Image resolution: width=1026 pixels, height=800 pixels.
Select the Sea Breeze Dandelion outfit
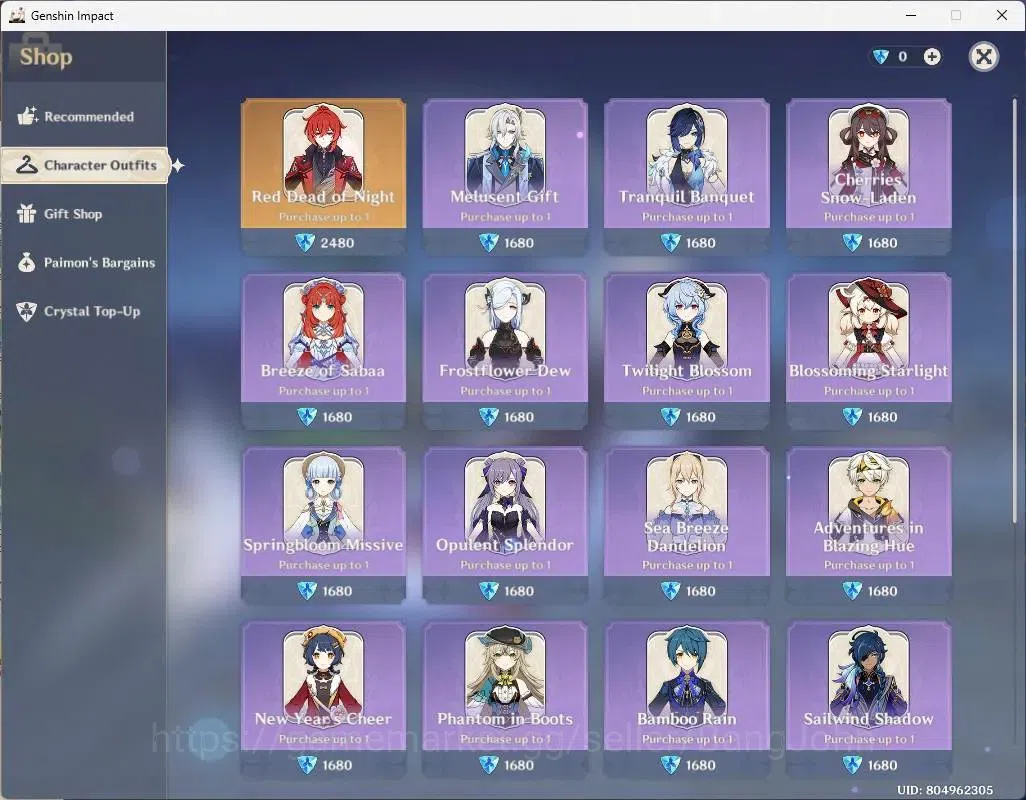(686, 525)
